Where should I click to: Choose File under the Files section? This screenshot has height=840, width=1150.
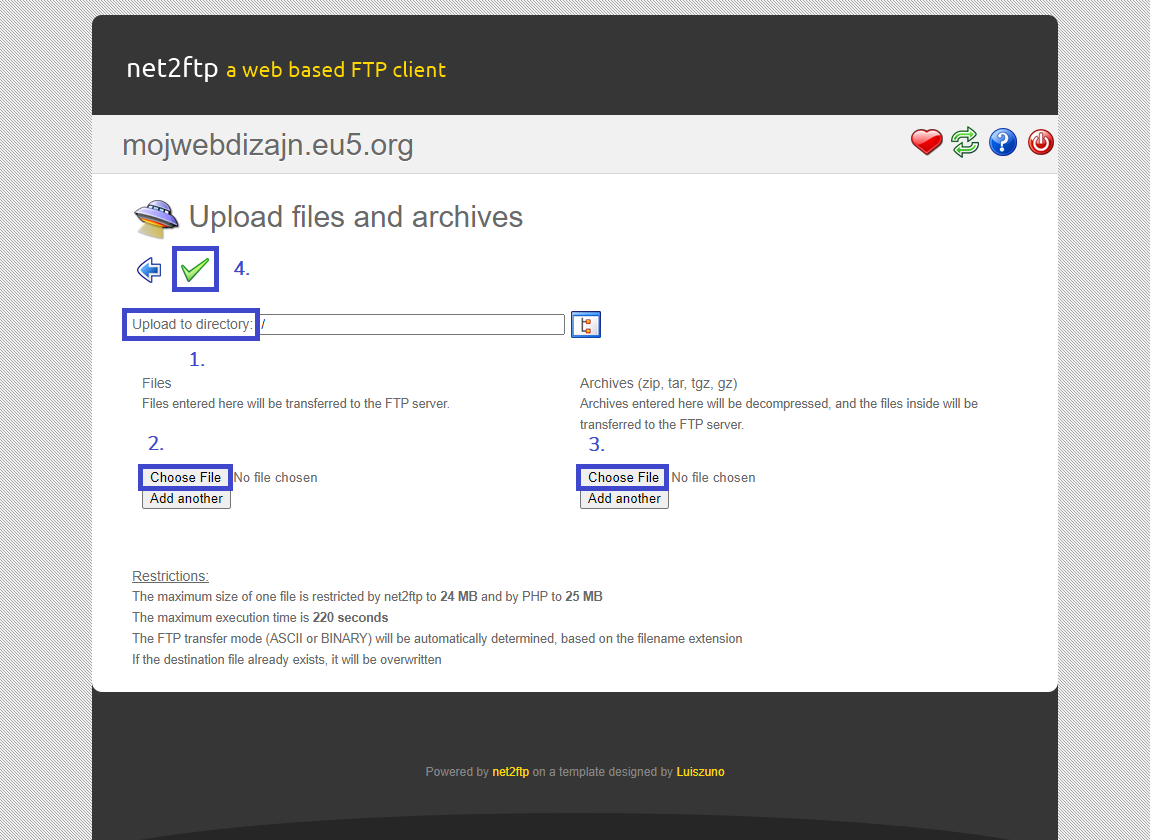(x=186, y=478)
